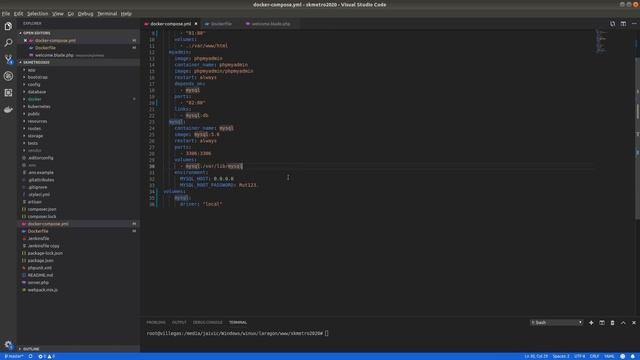Change the UTF-8 encoding

tap(580, 356)
